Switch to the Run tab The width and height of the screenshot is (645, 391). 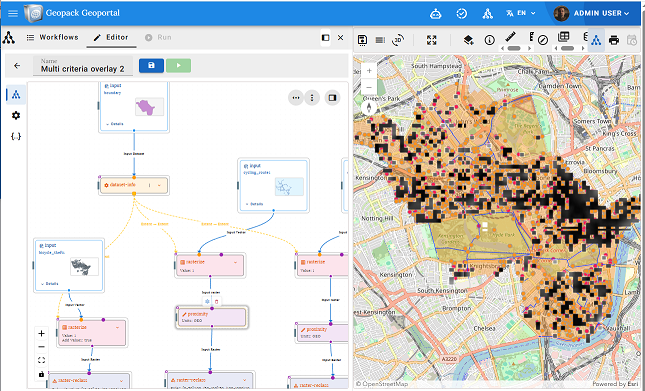(x=158, y=37)
